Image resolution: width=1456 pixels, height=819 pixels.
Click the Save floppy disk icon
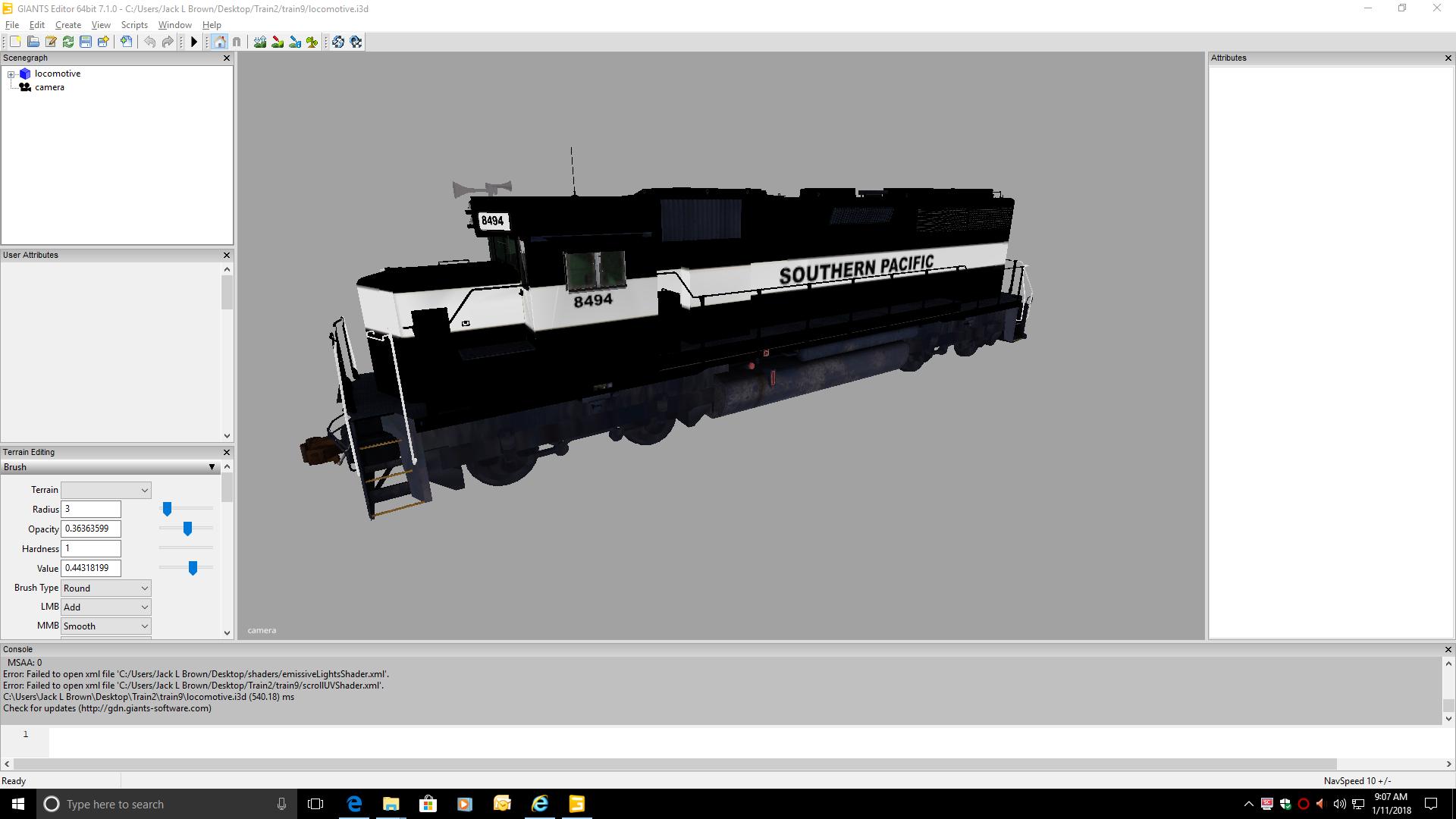(x=86, y=42)
